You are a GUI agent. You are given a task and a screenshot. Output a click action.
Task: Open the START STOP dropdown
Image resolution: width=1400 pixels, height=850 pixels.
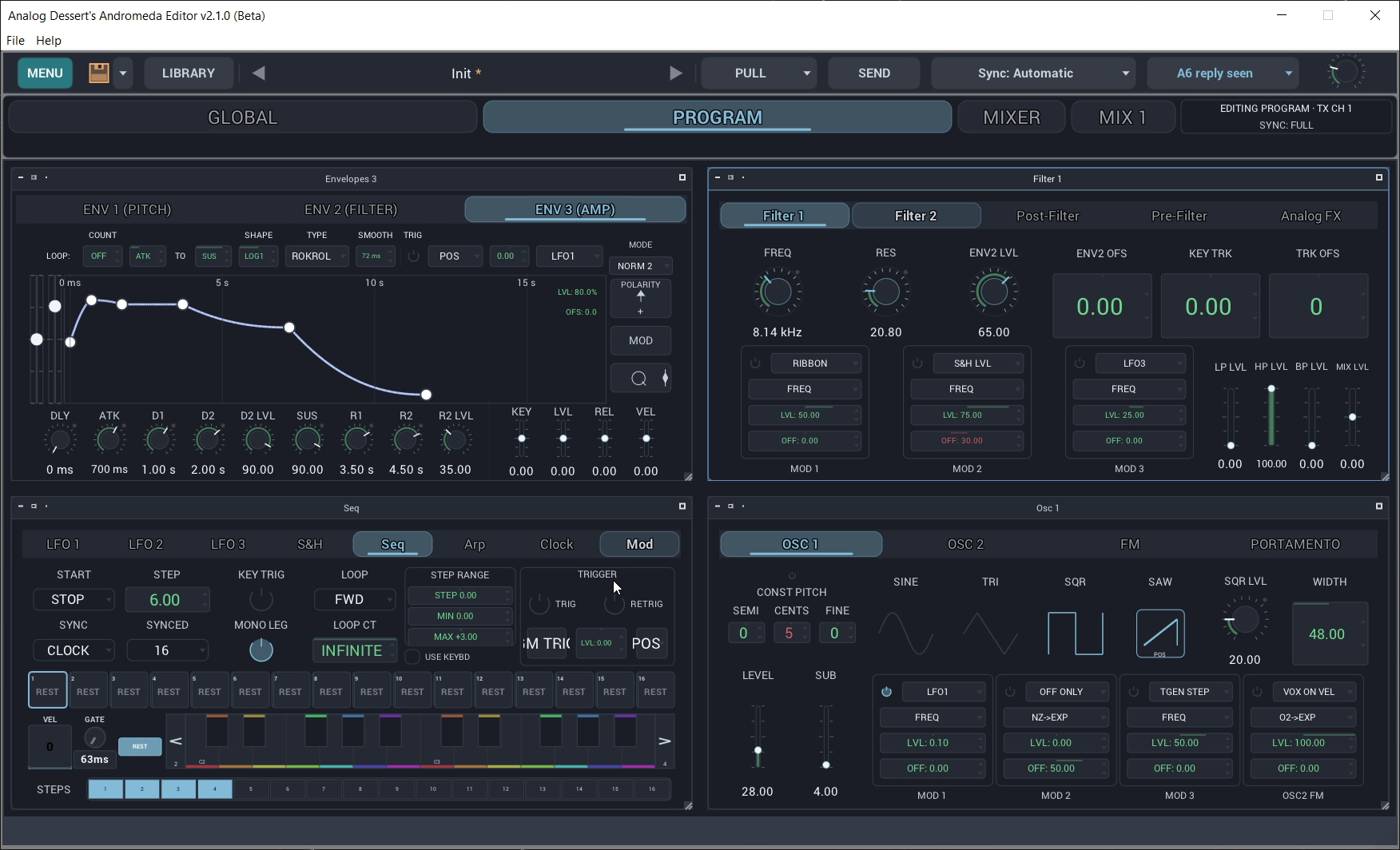pyautogui.click(x=74, y=599)
